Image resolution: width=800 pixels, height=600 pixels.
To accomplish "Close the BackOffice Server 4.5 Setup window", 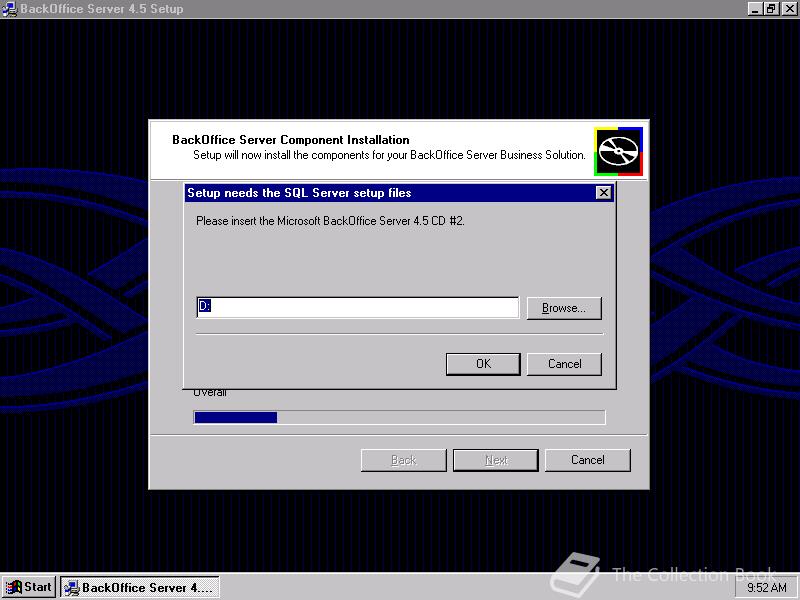I will pos(789,9).
